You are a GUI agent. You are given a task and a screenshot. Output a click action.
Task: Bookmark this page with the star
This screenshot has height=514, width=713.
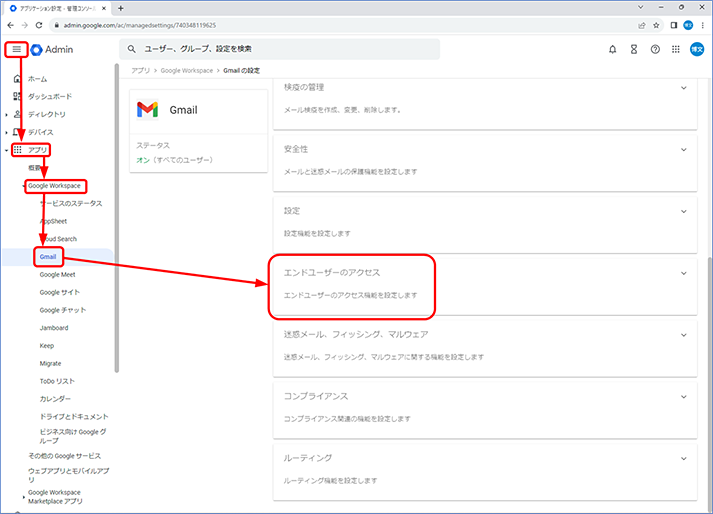[656, 25]
